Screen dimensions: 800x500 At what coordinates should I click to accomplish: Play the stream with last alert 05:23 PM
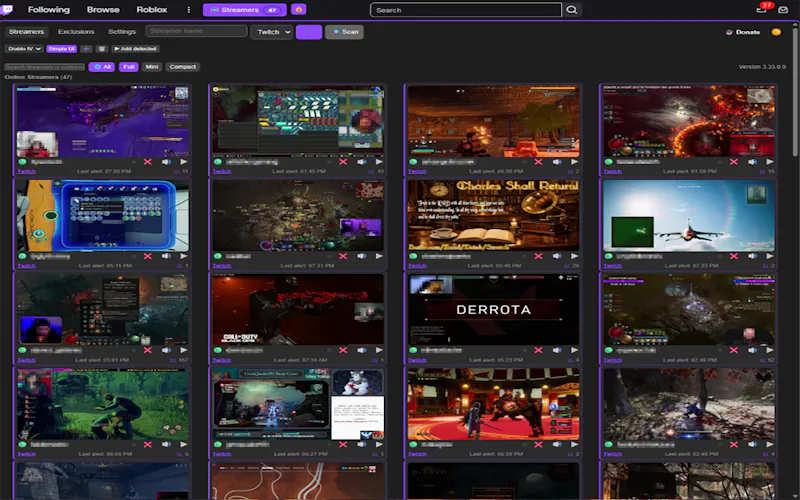(574, 350)
